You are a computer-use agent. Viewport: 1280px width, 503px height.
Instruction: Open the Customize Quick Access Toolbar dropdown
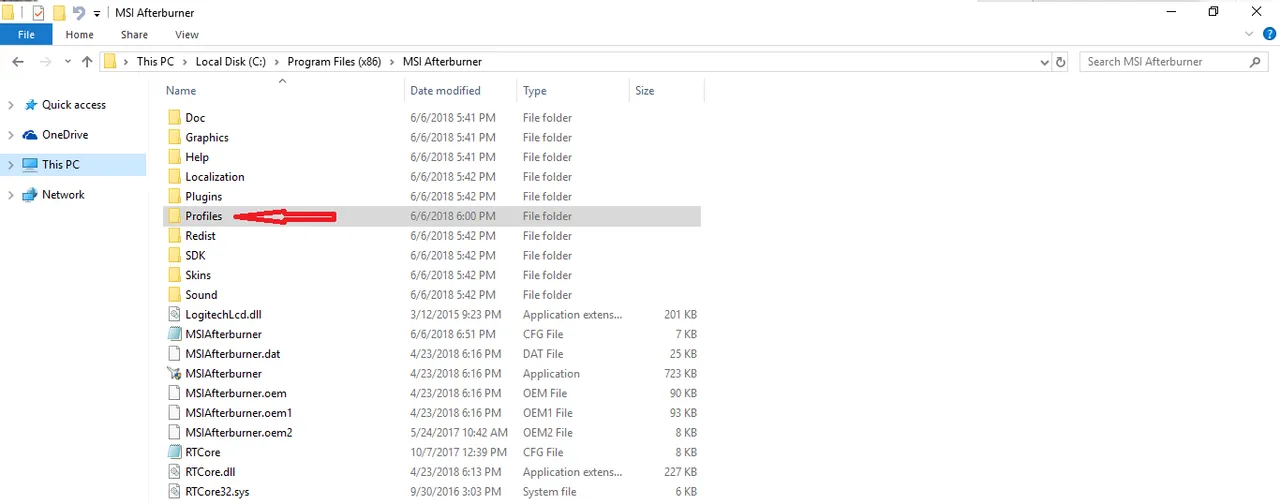tap(97, 13)
